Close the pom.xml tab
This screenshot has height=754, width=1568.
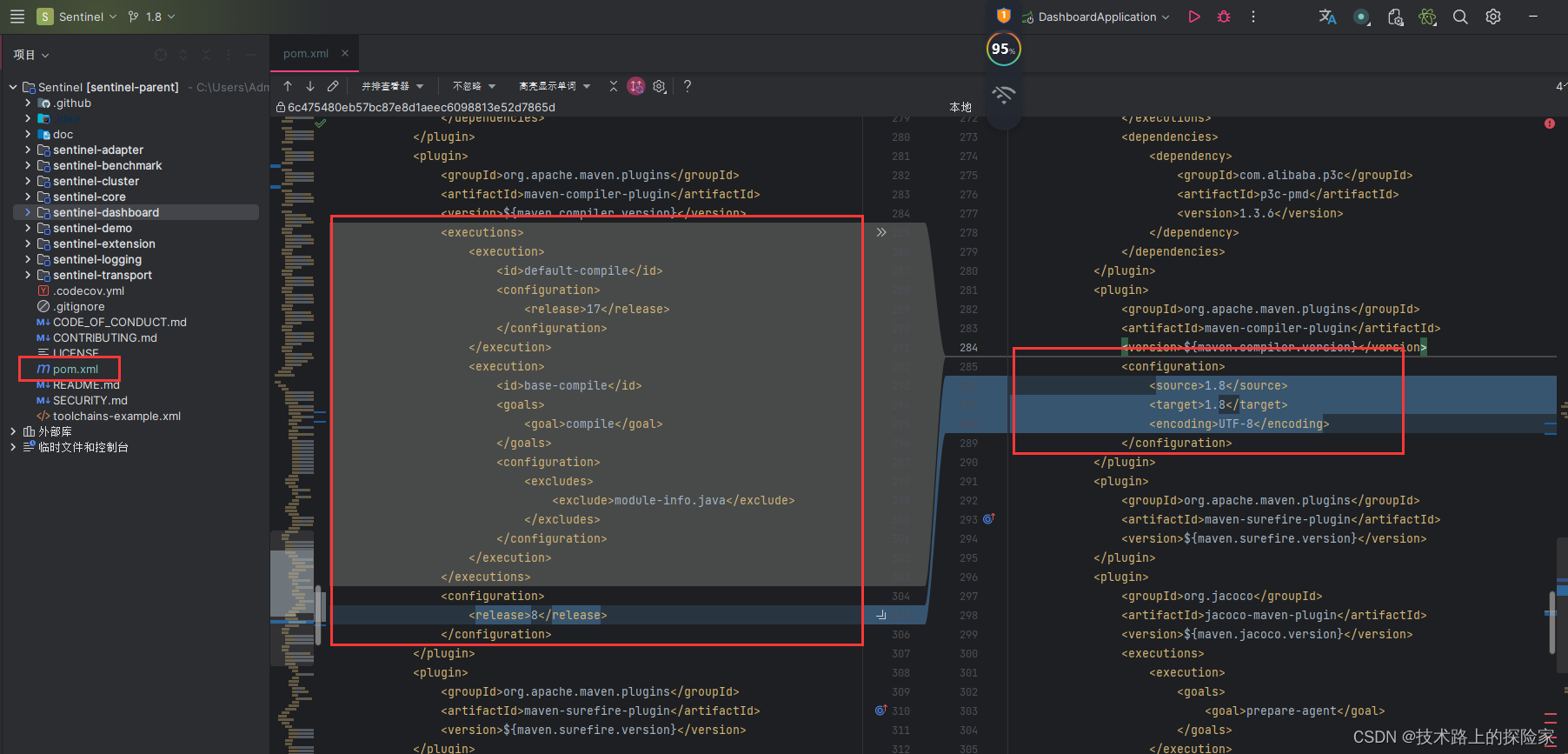[x=345, y=53]
